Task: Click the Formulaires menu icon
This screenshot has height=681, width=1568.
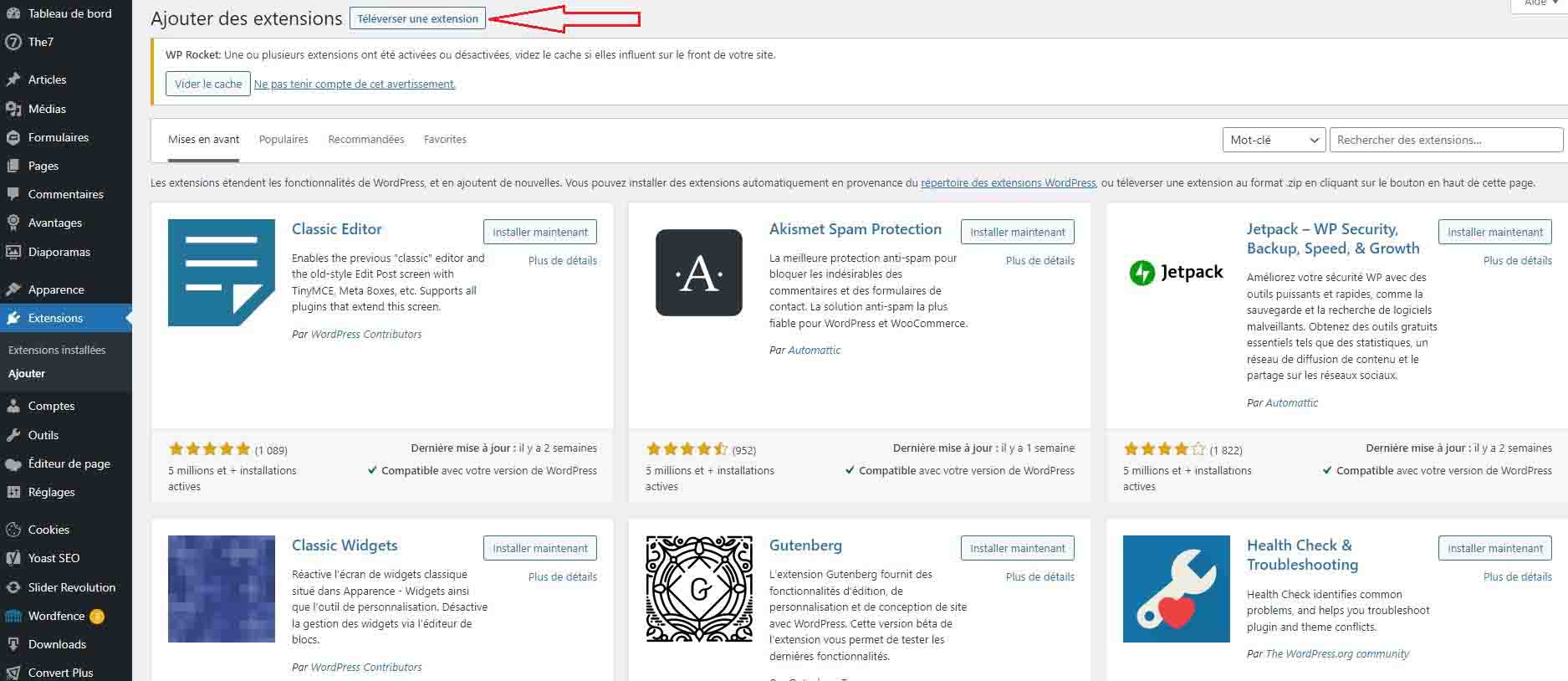Action: pos(13,137)
